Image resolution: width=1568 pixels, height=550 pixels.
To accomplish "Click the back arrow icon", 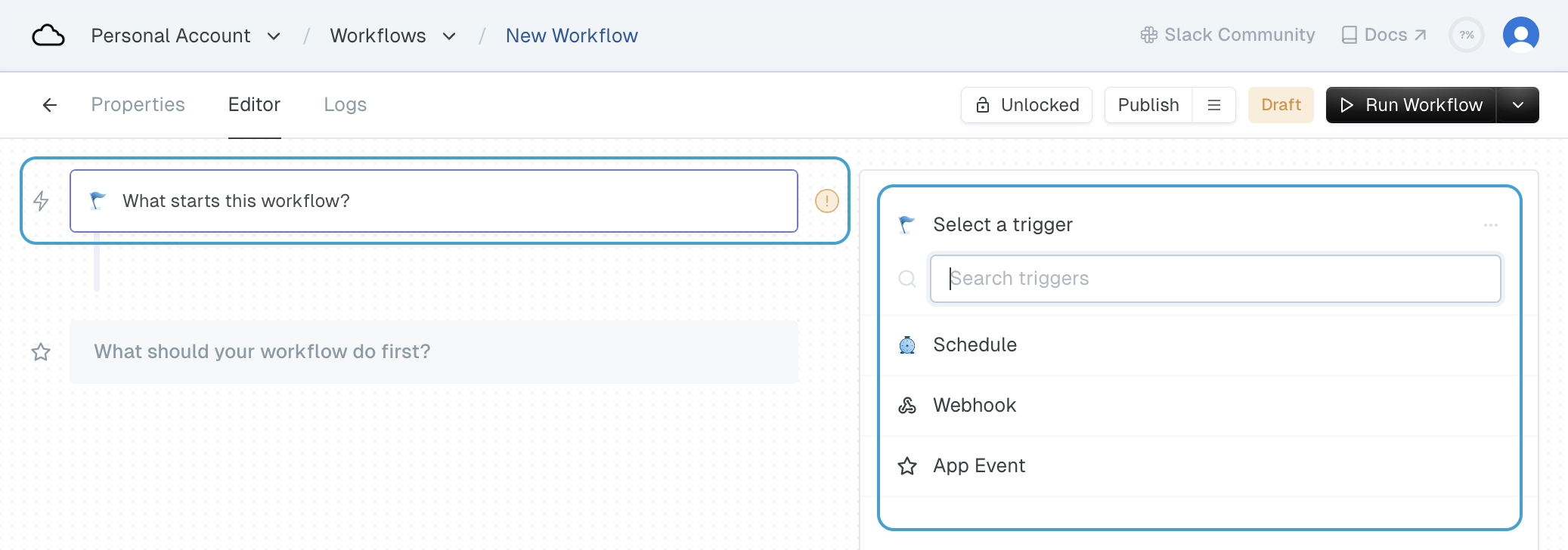I will [x=50, y=105].
